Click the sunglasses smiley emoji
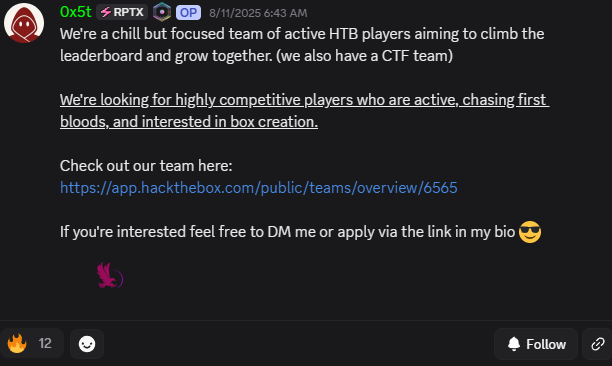Screen dimensions: 612x366 [530, 232]
